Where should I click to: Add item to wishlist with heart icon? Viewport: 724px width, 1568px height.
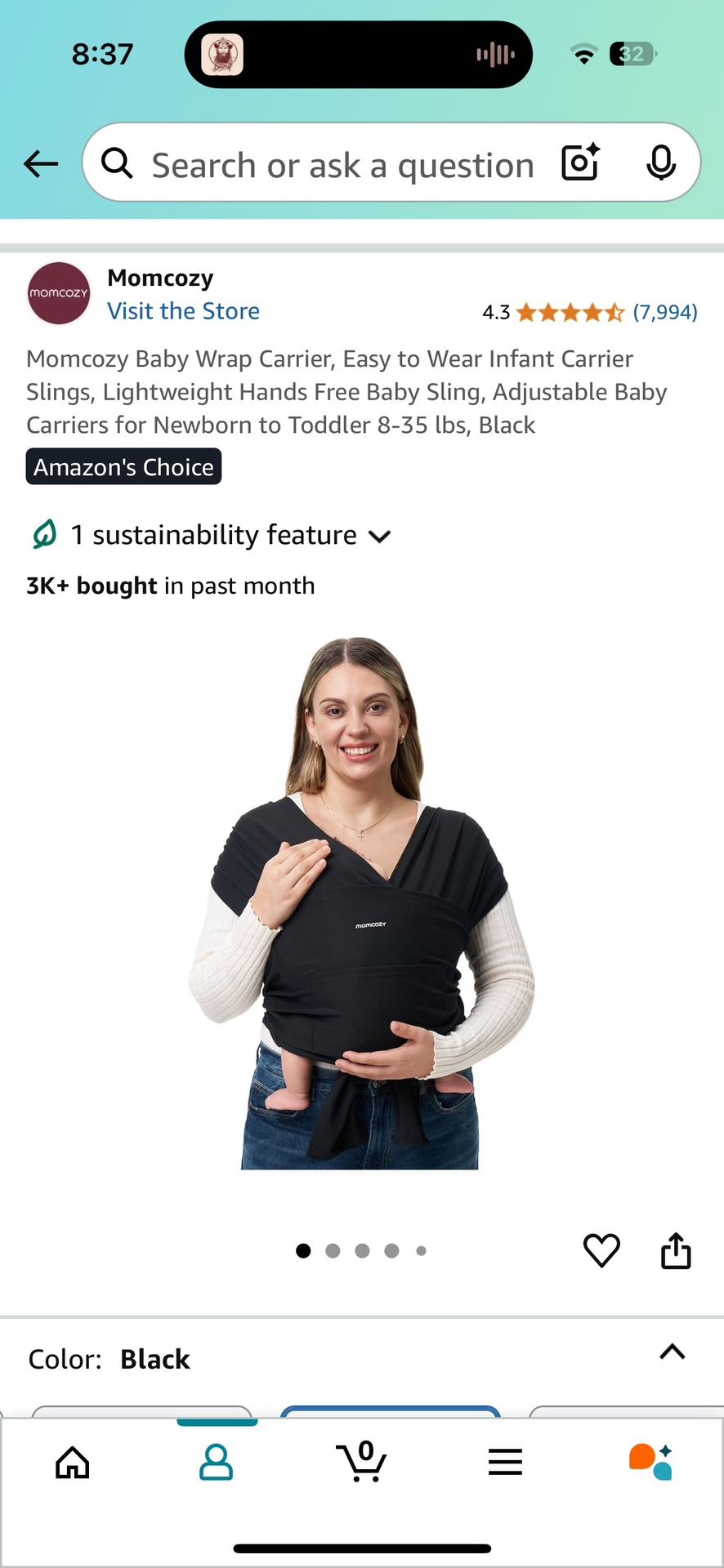click(x=601, y=1250)
